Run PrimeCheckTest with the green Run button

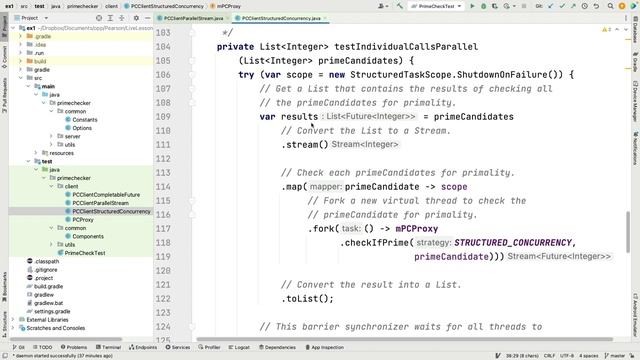pos(472,6)
